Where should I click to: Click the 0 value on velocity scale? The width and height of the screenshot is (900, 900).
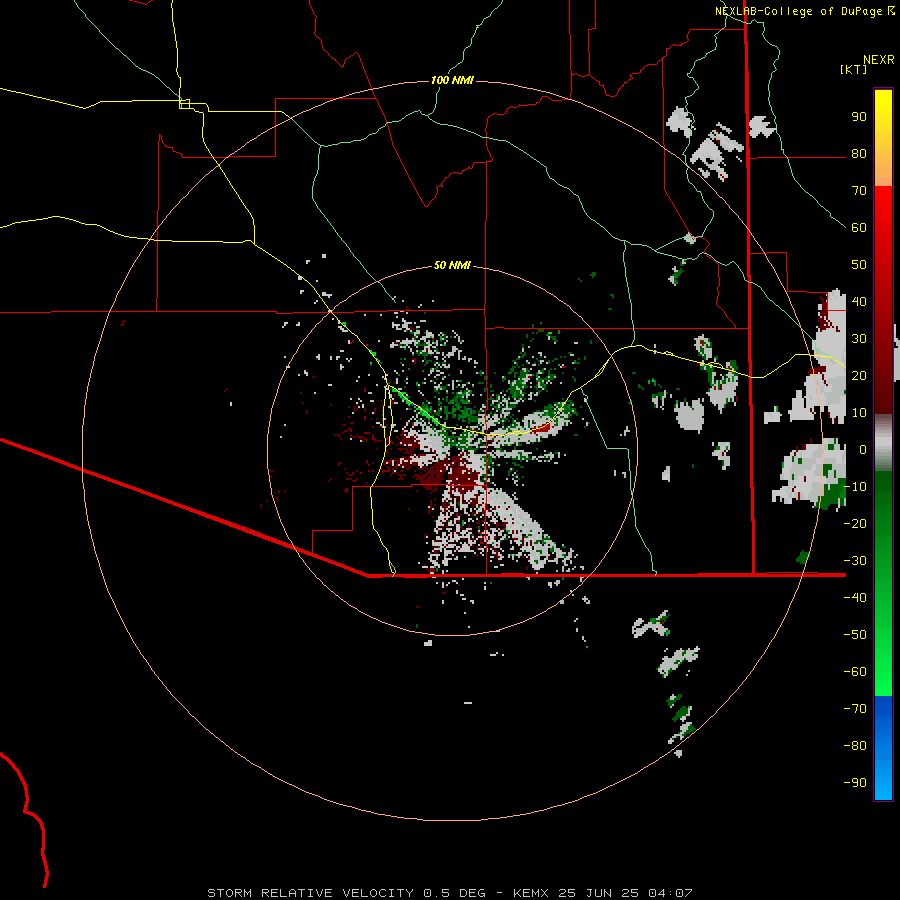click(x=863, y=449)
